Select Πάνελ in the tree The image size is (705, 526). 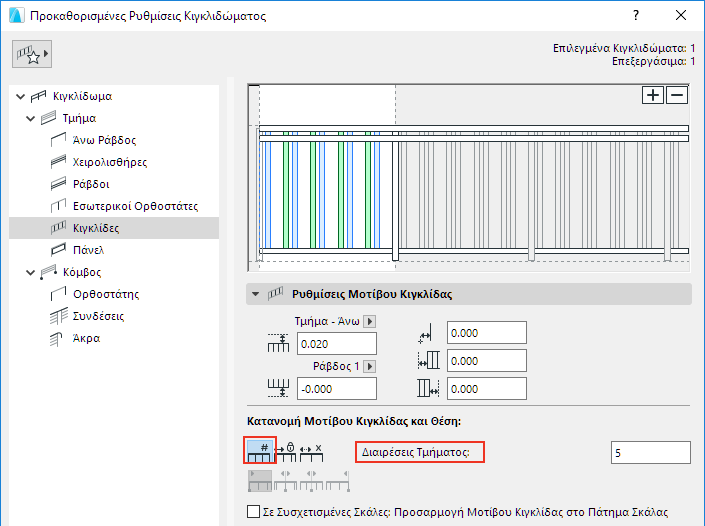pos(89,250)
